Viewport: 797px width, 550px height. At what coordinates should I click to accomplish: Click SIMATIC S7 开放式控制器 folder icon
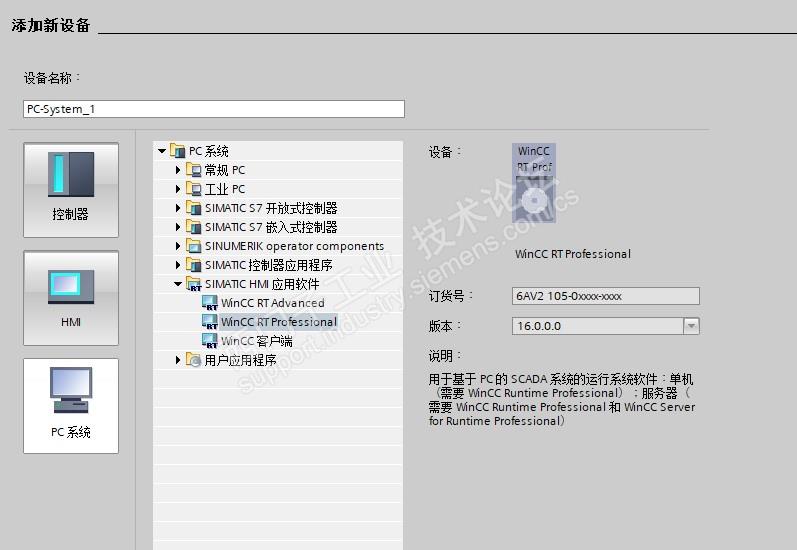click(194, 207)
